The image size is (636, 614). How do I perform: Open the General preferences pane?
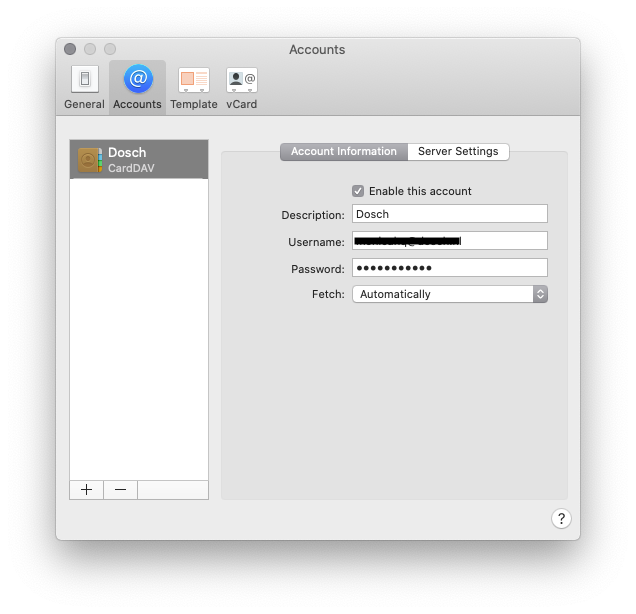pyautogui.click(x=84, y=87)
